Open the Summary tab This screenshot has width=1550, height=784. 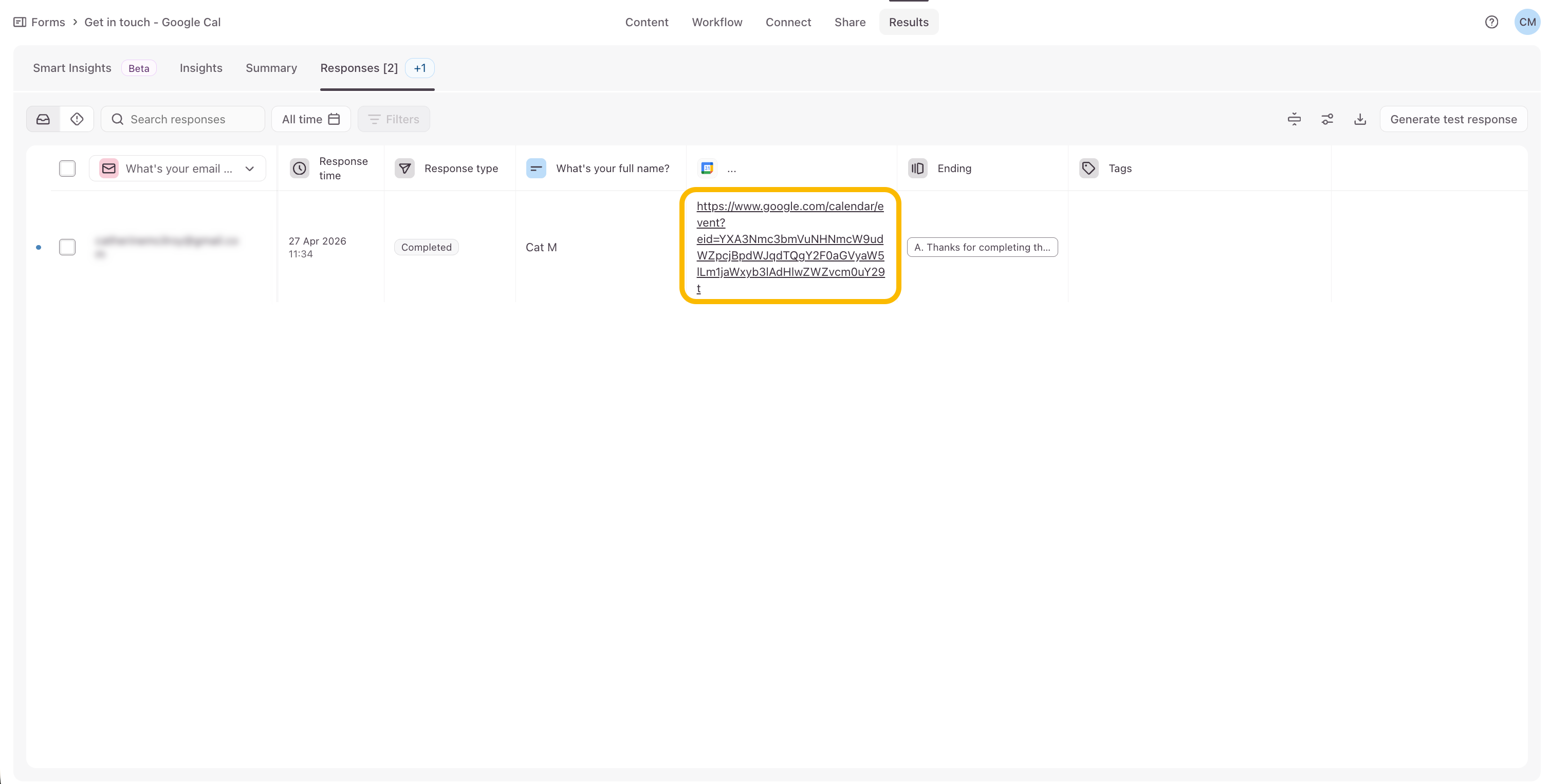(x=271, y=68)
